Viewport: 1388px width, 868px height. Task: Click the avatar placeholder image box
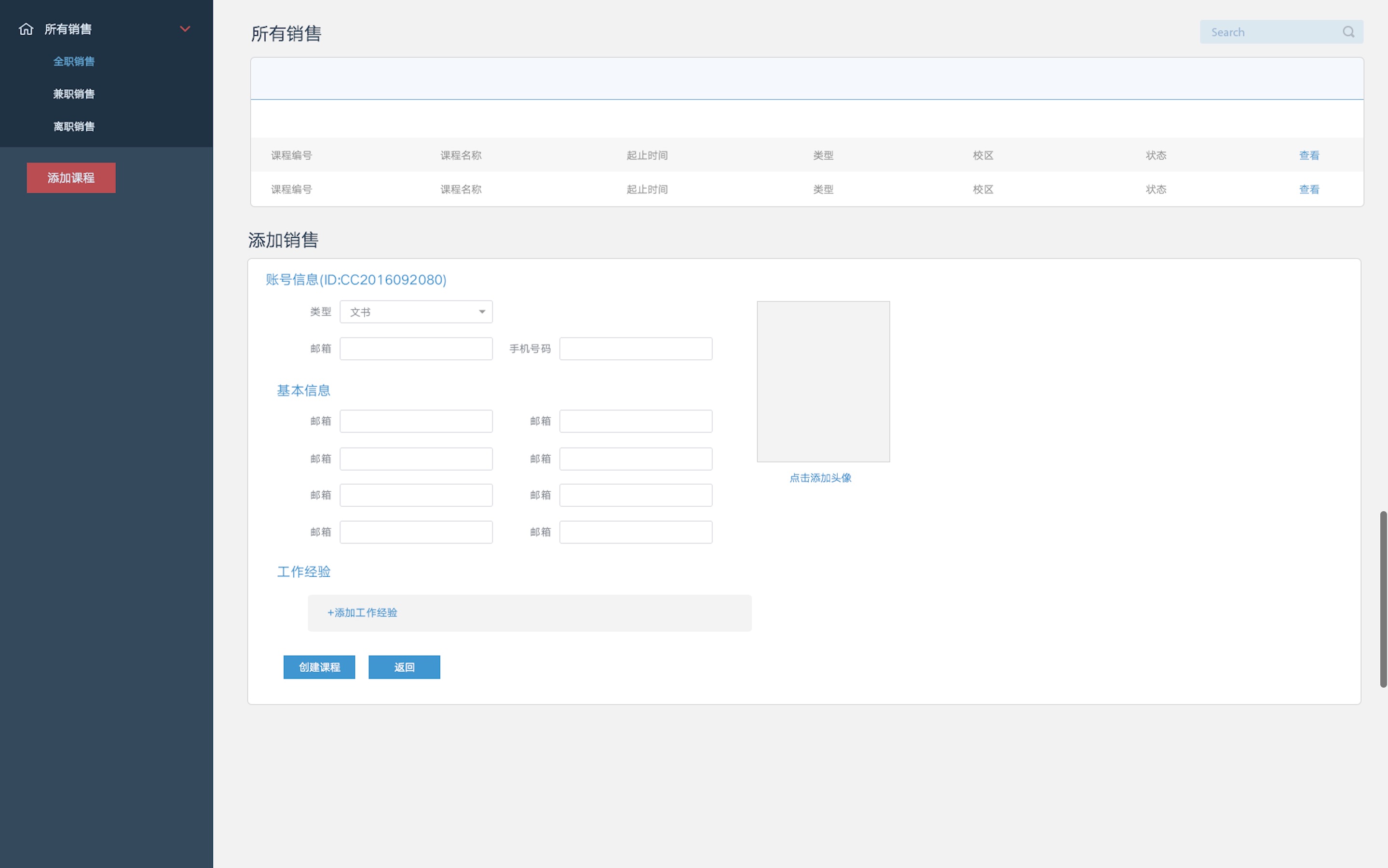pyautogui.click(x=823, y=381)
